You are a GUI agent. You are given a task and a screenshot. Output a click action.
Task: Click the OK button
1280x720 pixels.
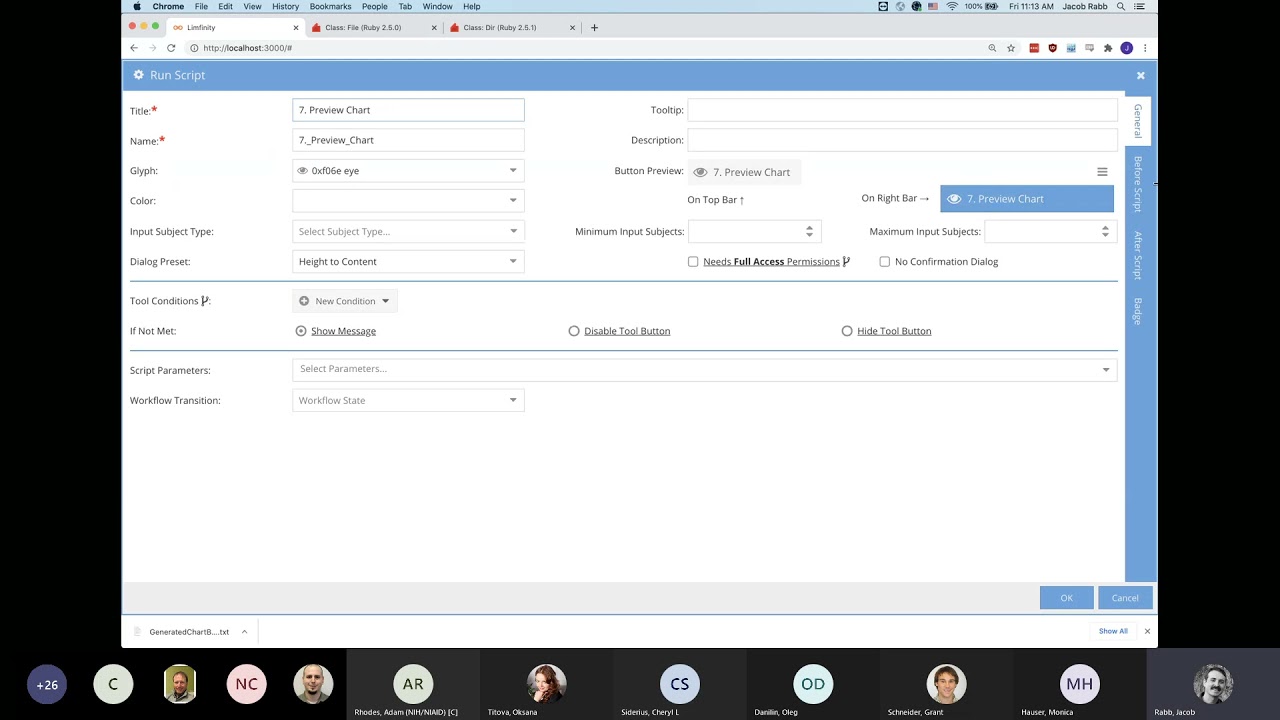click(x=1066, y=598)
